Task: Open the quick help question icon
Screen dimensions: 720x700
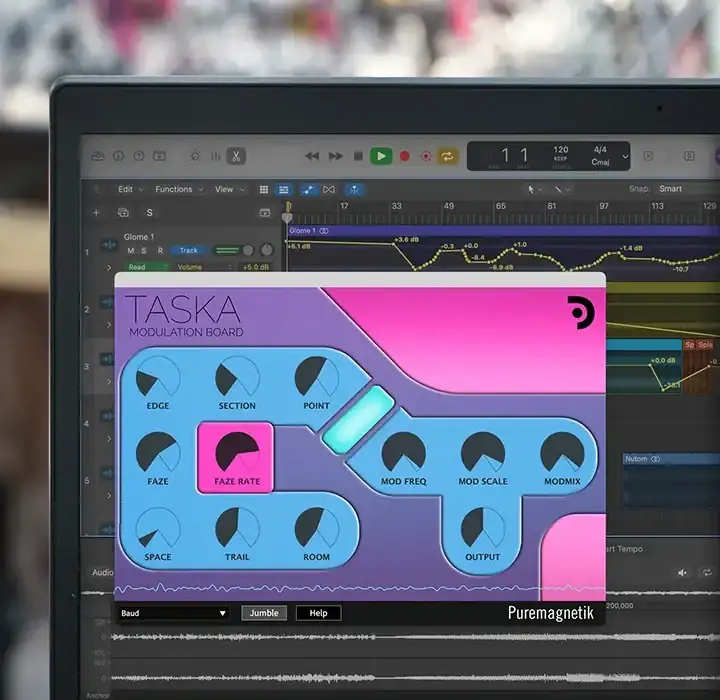Action: coord(139,156)
